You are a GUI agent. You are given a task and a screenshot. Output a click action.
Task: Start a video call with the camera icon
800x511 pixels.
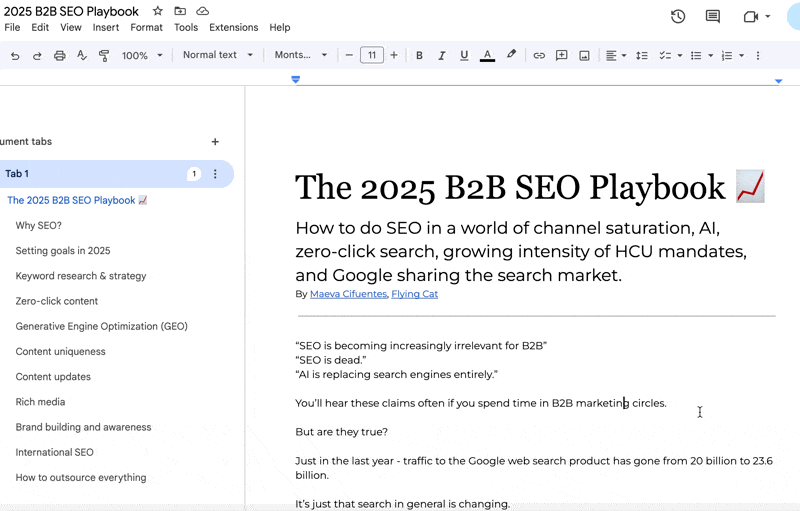click(751, 17)
